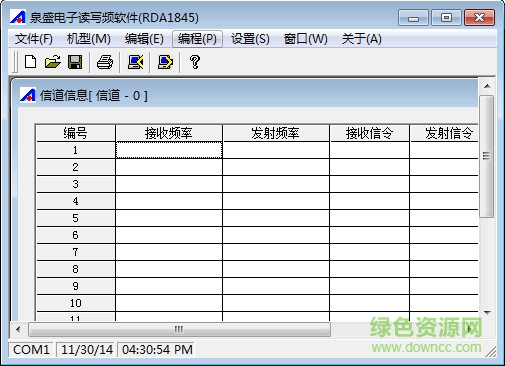Maximize the main window
Image resolution: width=505 pixels, height=366 pixels.
pyautogui.click(x=446, y=18)
